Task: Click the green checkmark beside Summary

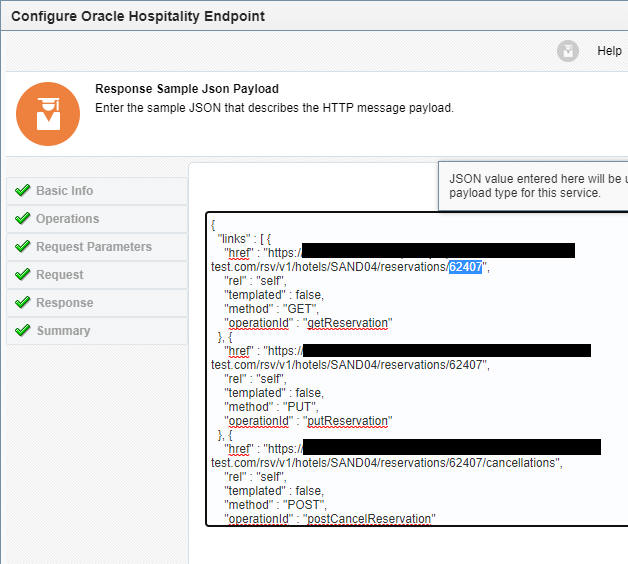Action: point(22,330)
